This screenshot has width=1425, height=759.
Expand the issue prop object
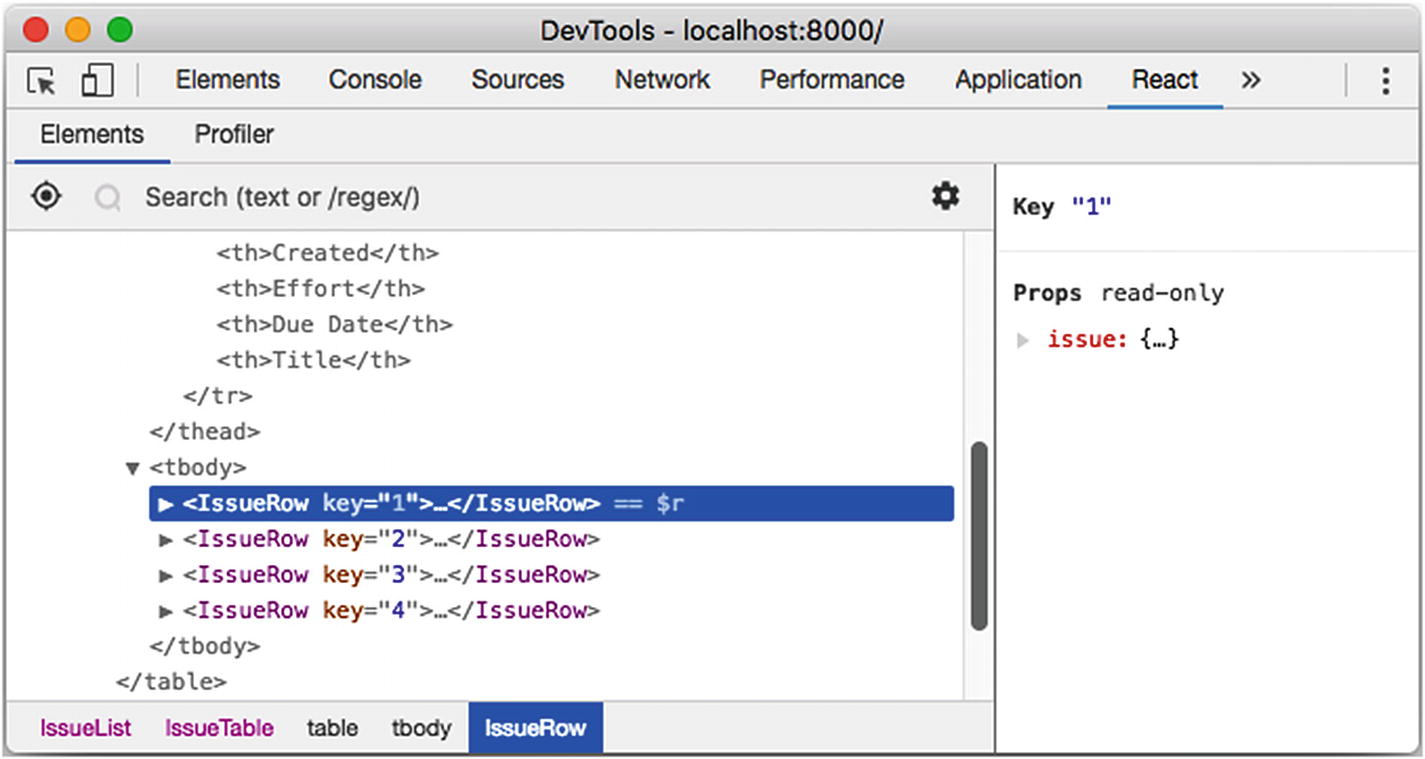tap(1023, 340)
